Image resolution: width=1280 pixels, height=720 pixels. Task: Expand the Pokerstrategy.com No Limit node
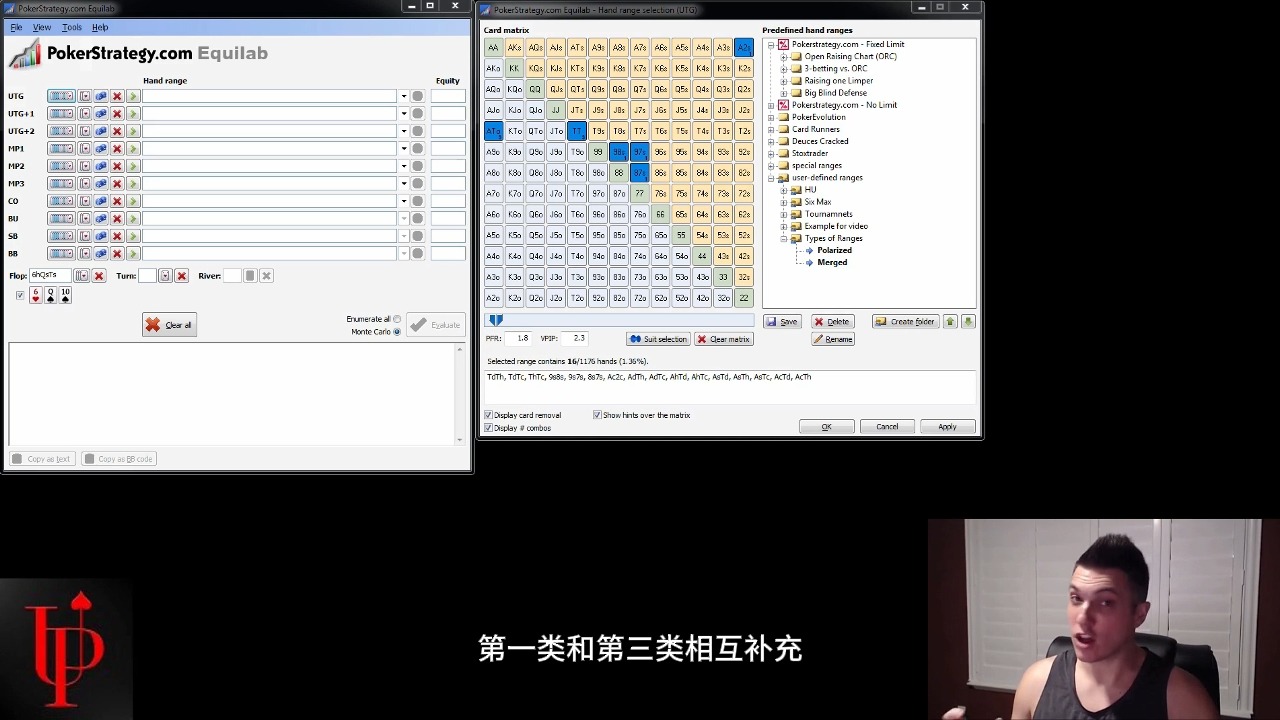click(772, 105)
